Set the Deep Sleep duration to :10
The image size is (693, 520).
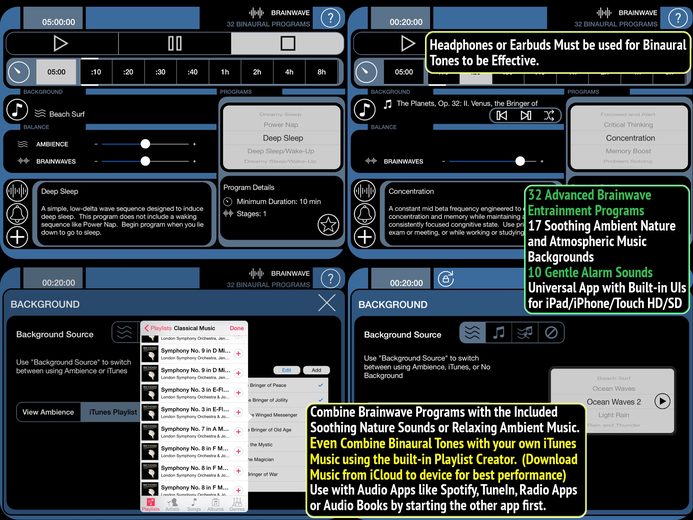tap(96, 72)
